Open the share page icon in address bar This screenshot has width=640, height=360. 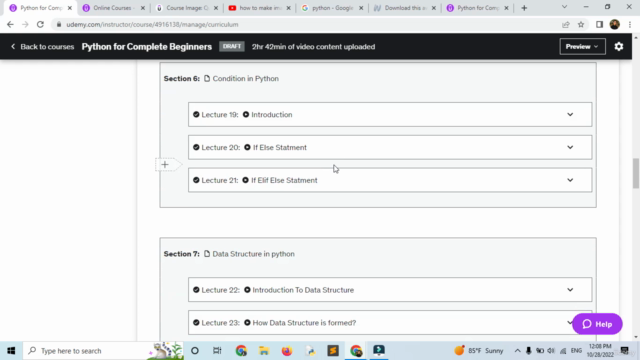(566, 24)
